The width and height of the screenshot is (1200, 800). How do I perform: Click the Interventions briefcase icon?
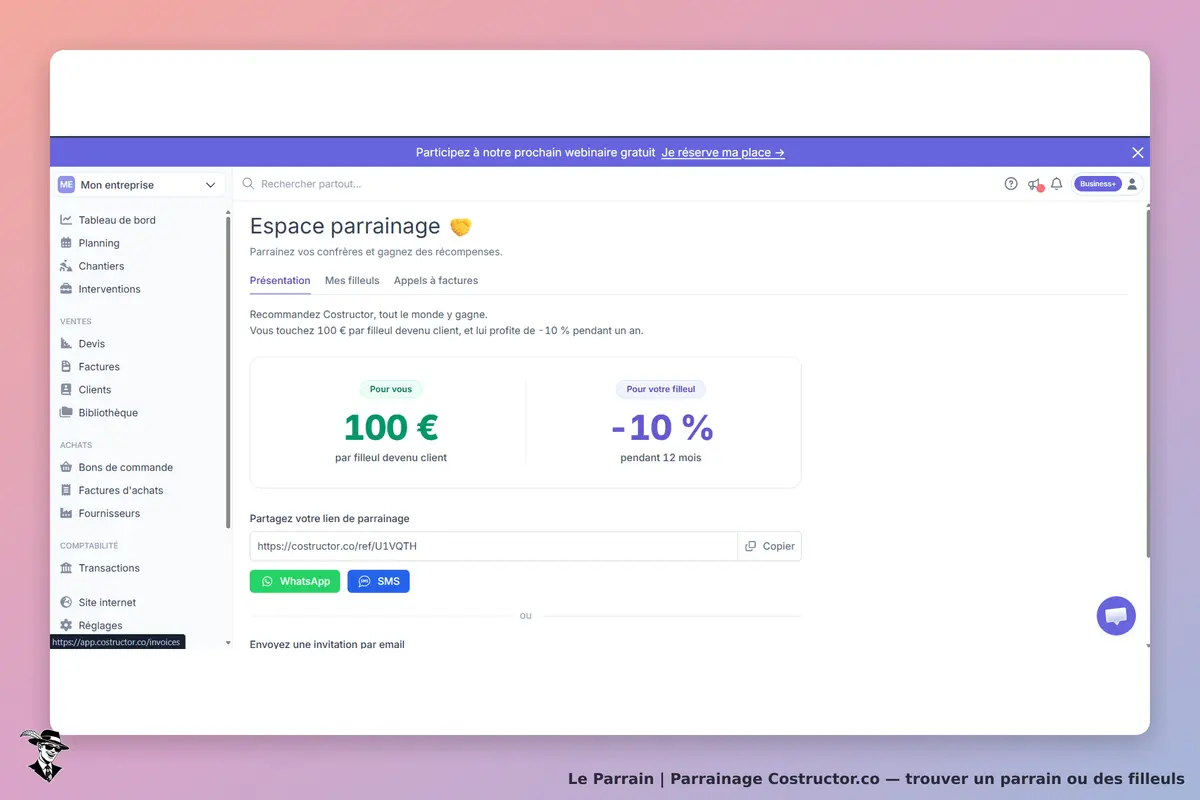[66, 289]
